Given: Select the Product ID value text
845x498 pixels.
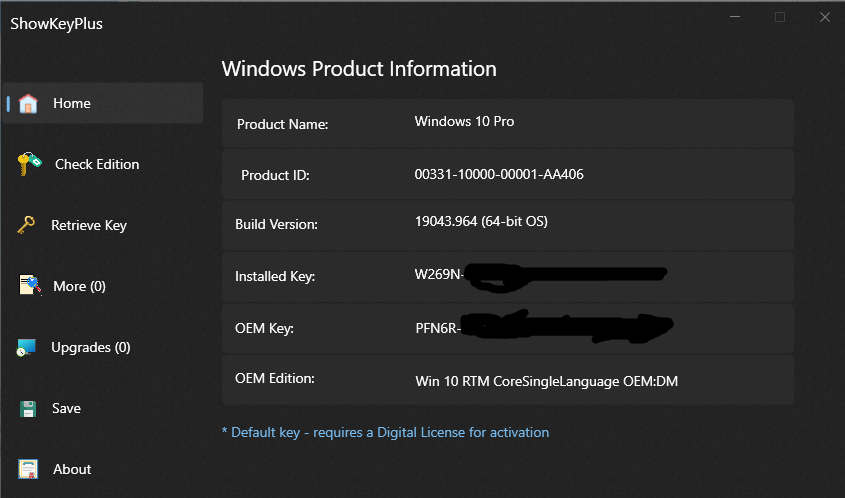Looking at the screenshot, I should pyautogui.click(x=499, y=175).
